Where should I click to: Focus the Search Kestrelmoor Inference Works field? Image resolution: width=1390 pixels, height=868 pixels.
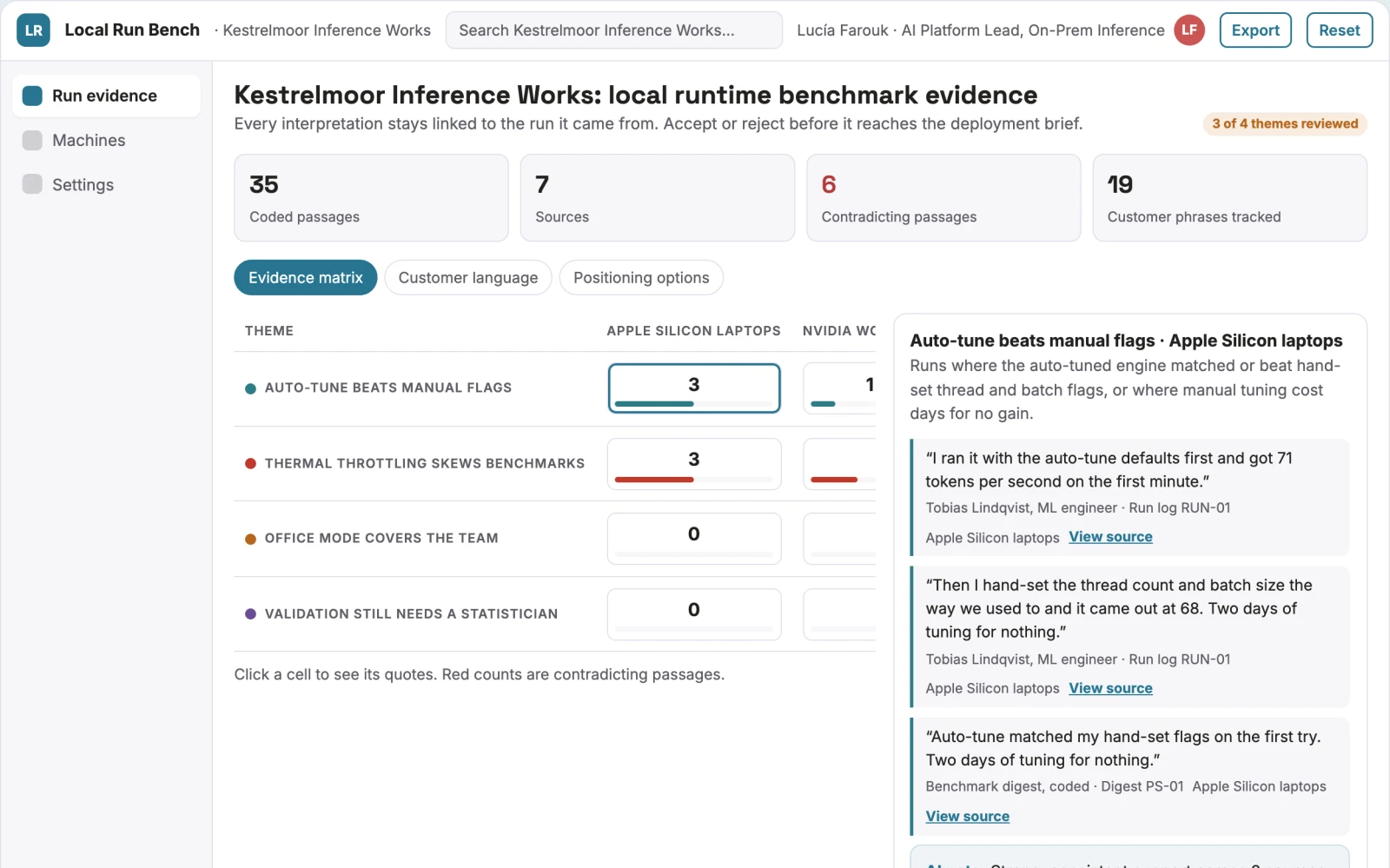614,30
